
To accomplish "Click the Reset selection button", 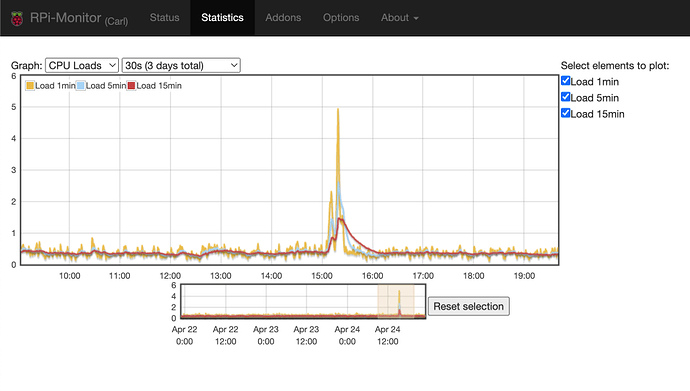I will [x=469, y=306].
